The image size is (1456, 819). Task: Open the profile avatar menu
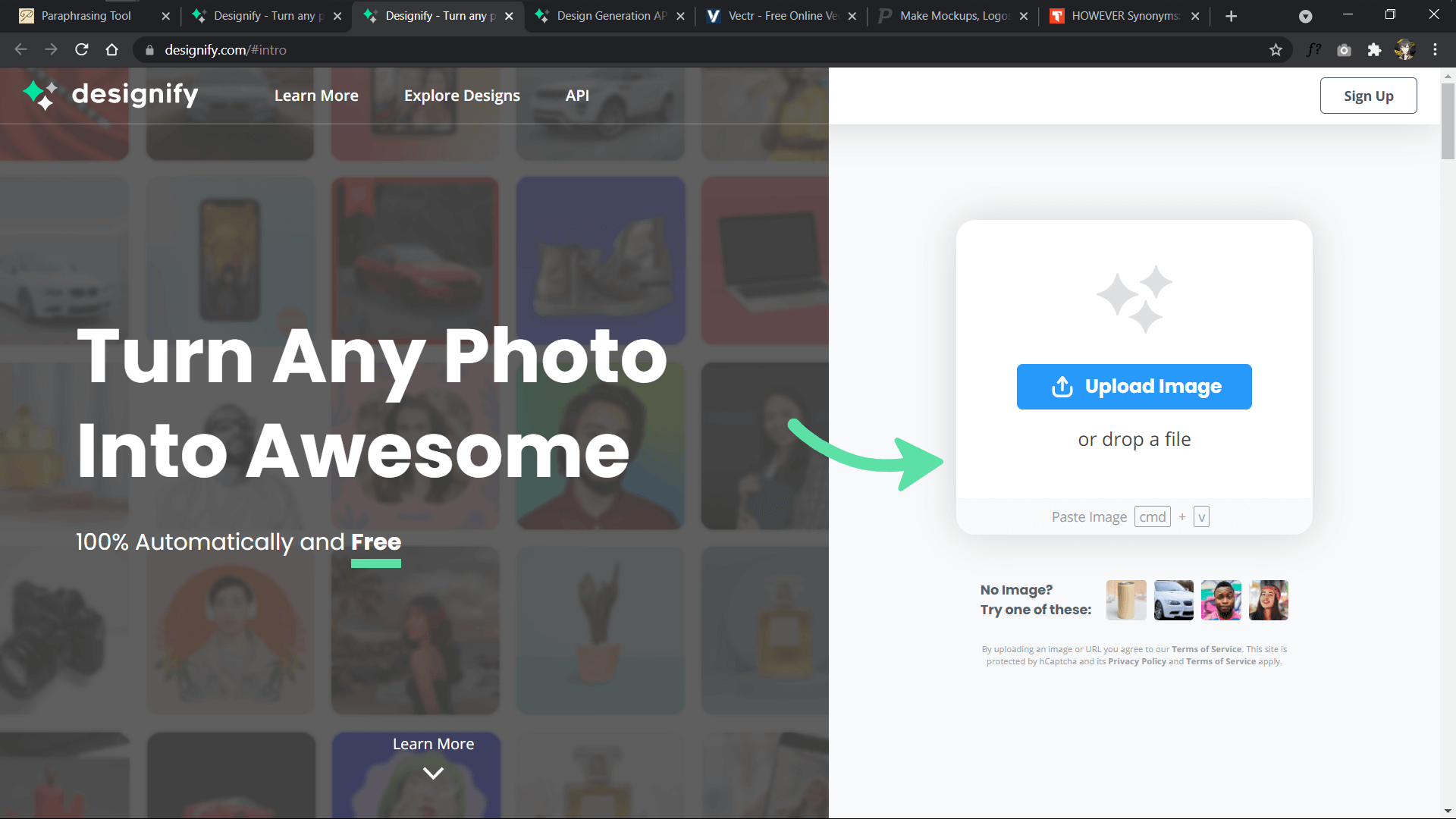click(1404, 50)
